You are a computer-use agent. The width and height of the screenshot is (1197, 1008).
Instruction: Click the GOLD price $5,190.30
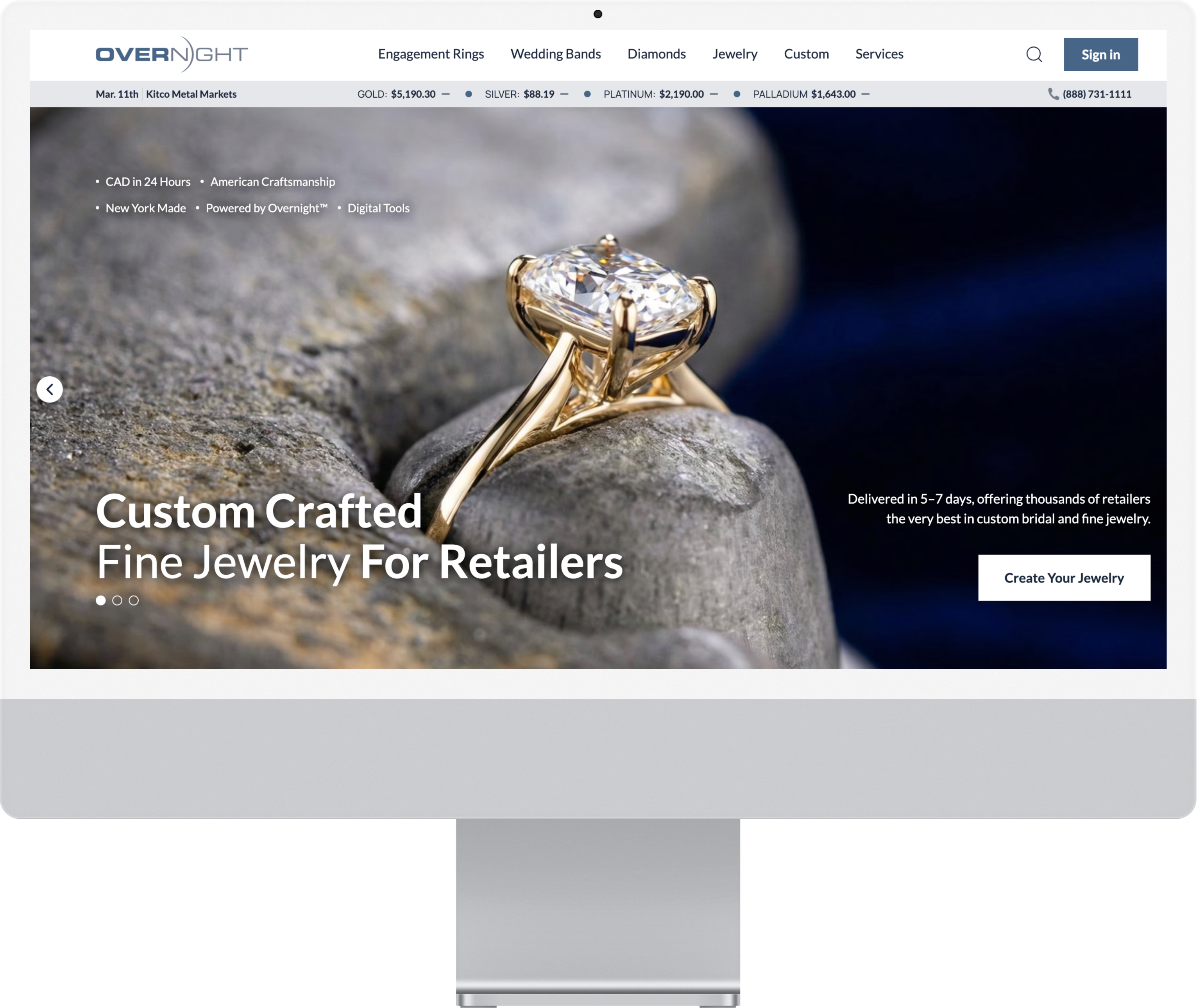[413, 94]
